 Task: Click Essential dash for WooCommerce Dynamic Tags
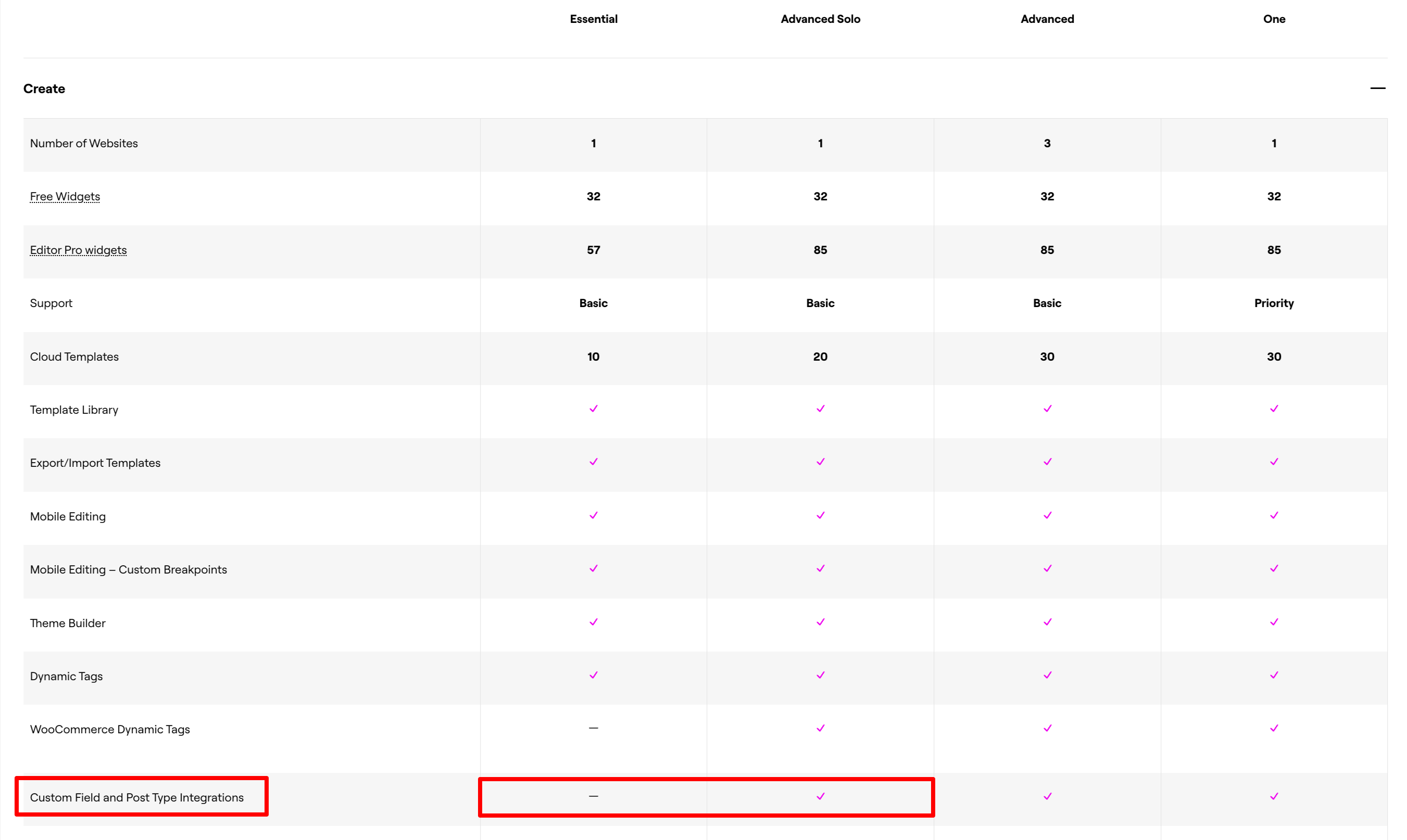[594, 728]
